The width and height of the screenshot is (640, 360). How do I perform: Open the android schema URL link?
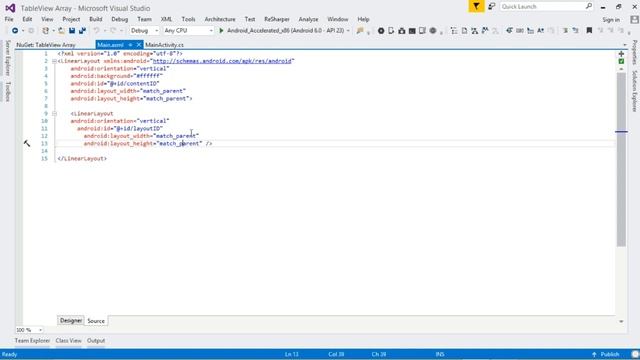pos(222,61)
